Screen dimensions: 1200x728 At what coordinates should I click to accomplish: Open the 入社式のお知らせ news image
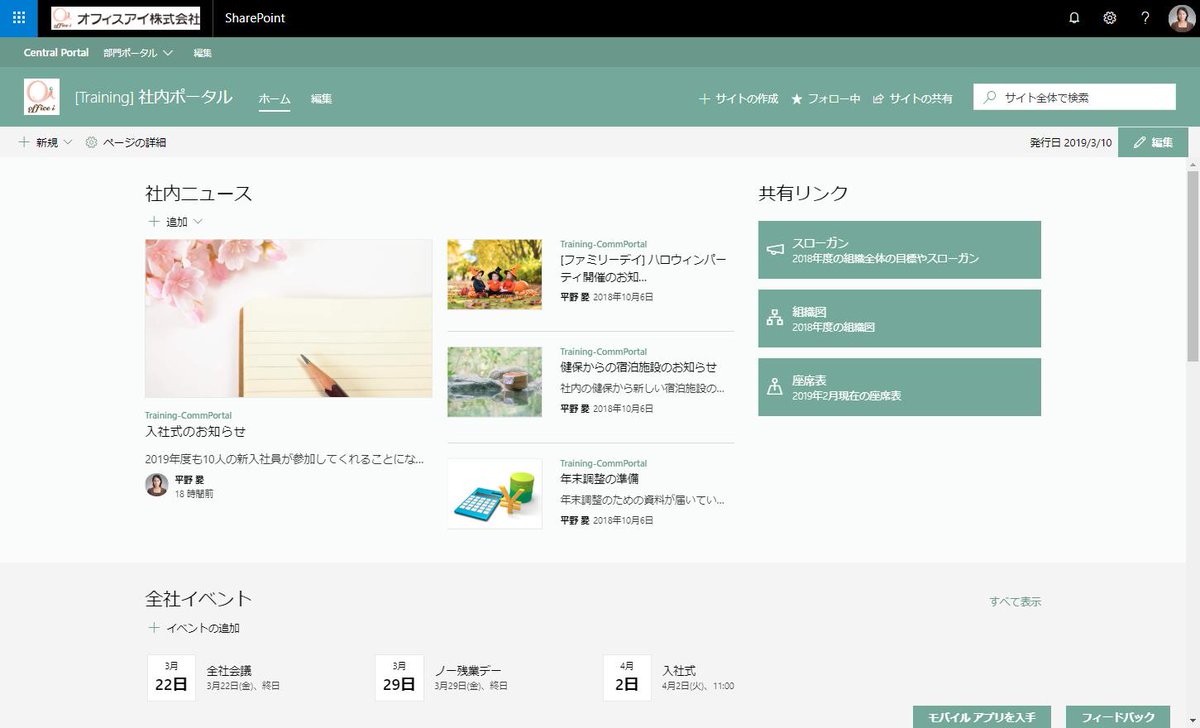(x=289, y=318)
